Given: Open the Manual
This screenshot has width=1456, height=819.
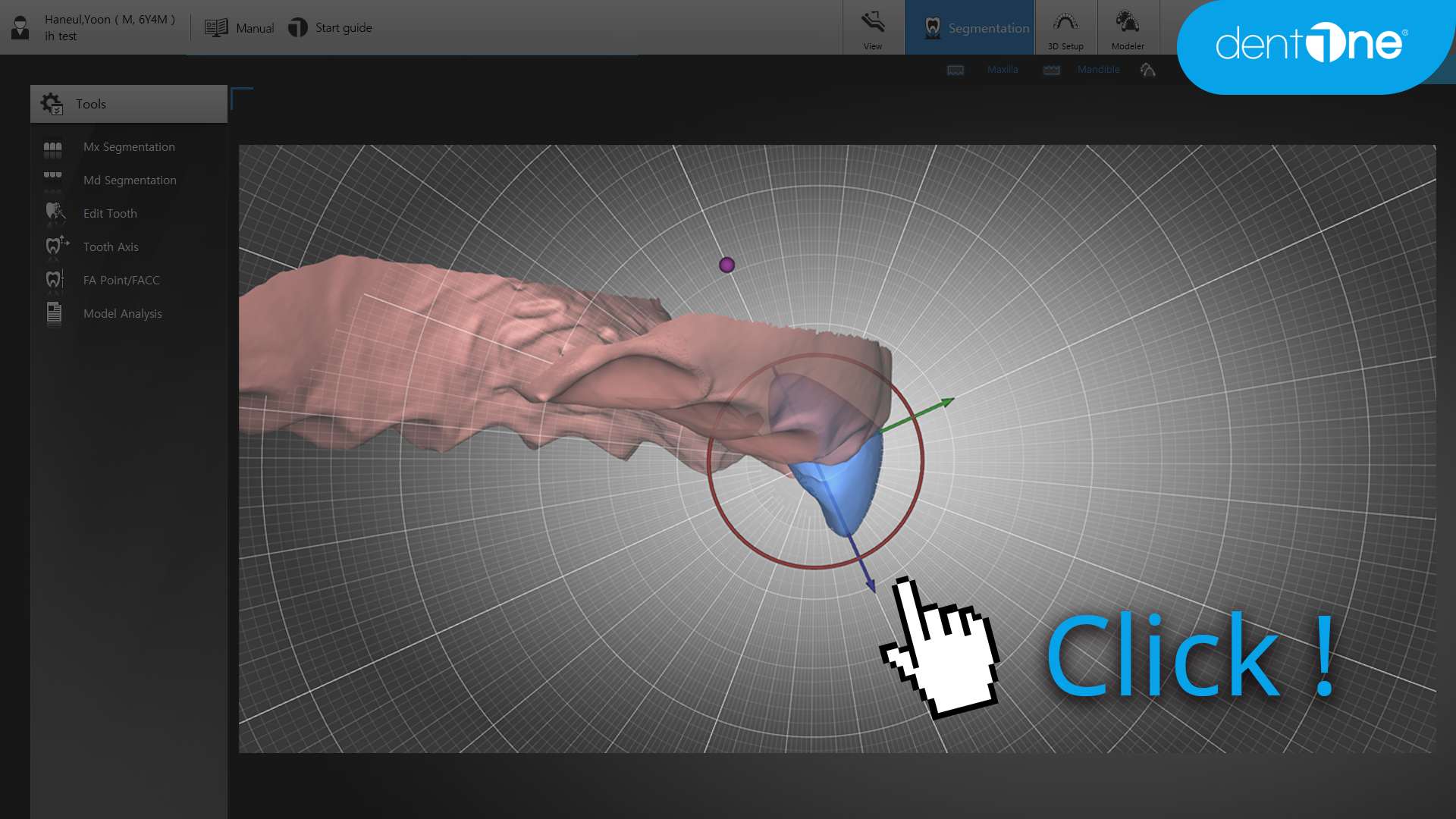Looking at the screenshot, I should pyautogui.click(x=240, y=28).
